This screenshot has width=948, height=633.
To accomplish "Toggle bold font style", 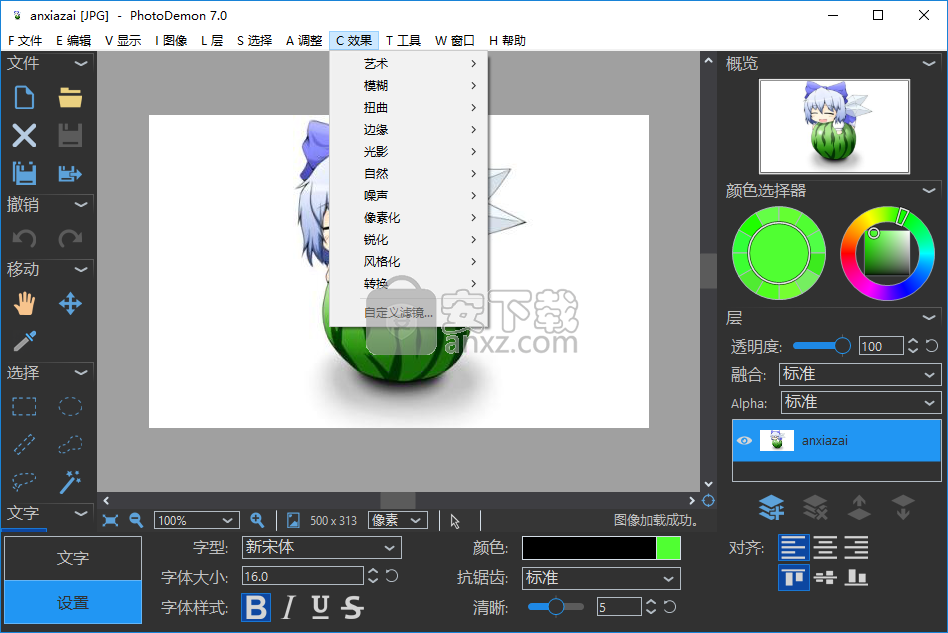I will click(256, 608).
